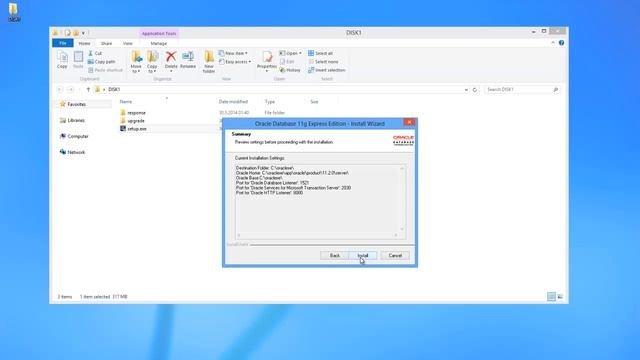Click the Search DISK1 field

[521, 89]
